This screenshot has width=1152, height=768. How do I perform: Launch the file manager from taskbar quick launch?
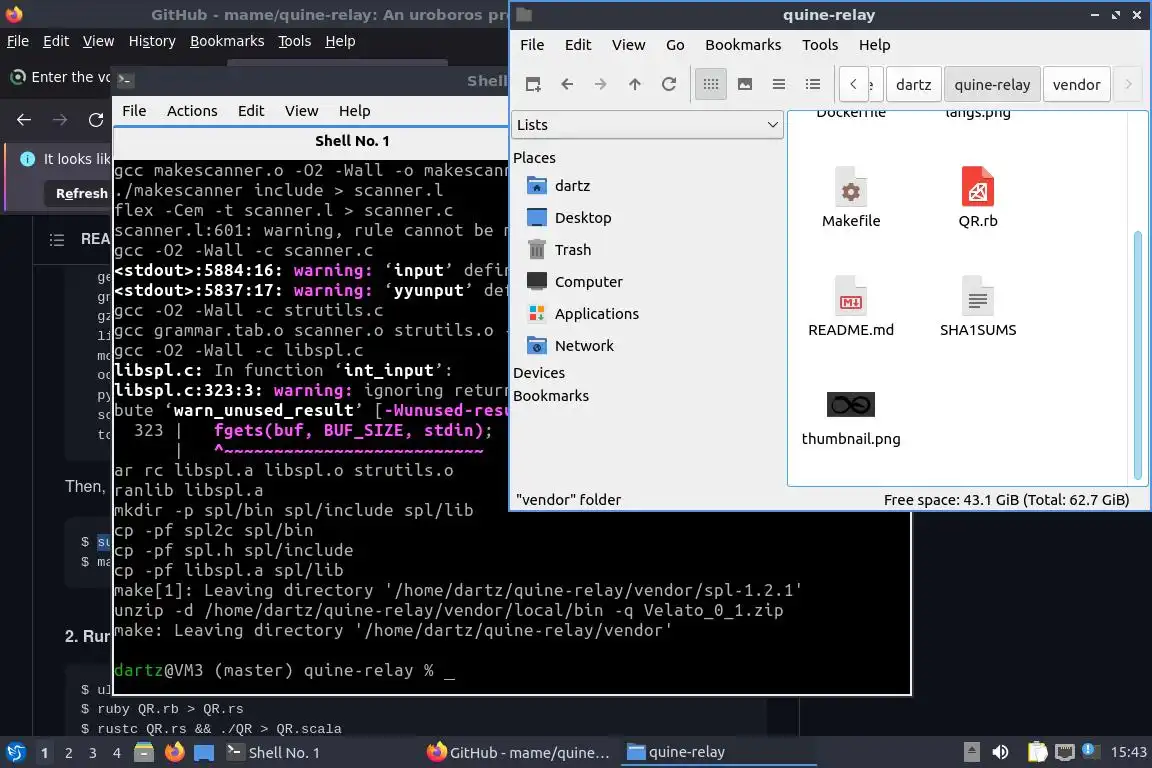(144, 753)
